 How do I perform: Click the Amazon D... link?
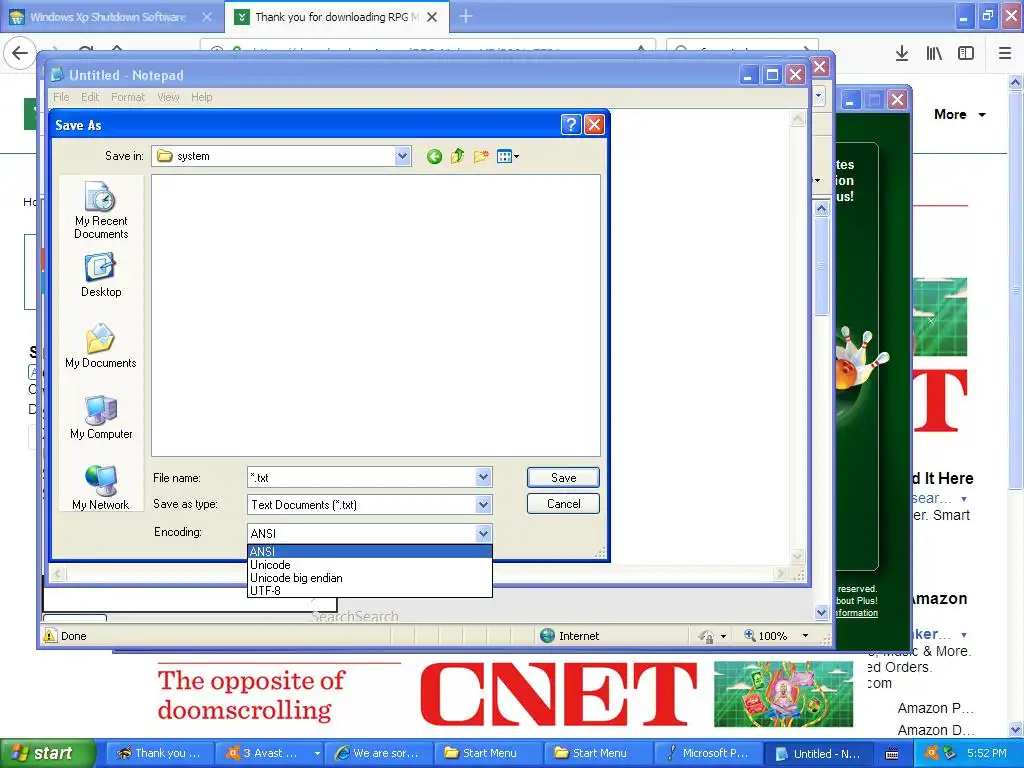pos(935,729)
